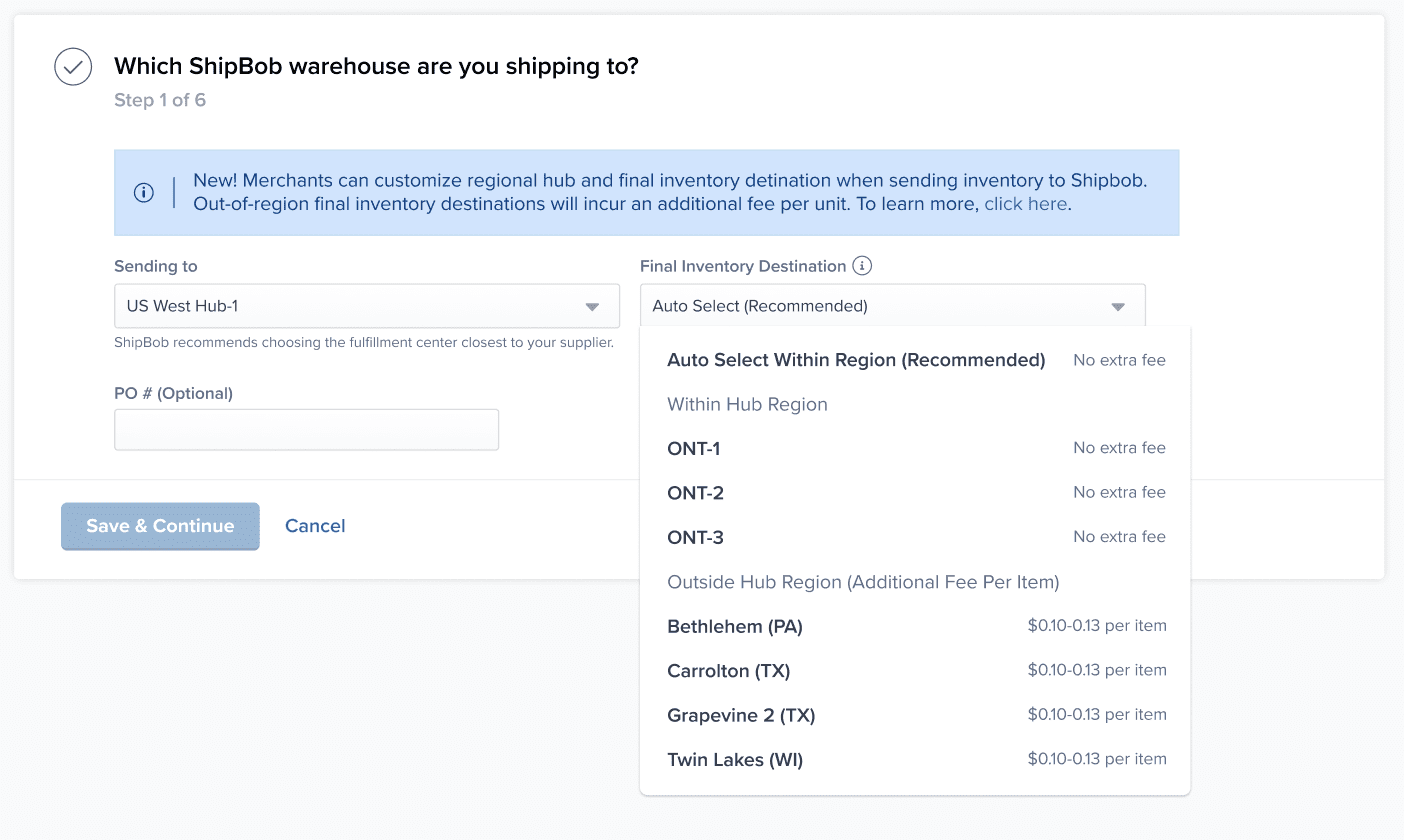Open the US West Hub-1 combo box
1404x840 pixels.
click(366, 306)
